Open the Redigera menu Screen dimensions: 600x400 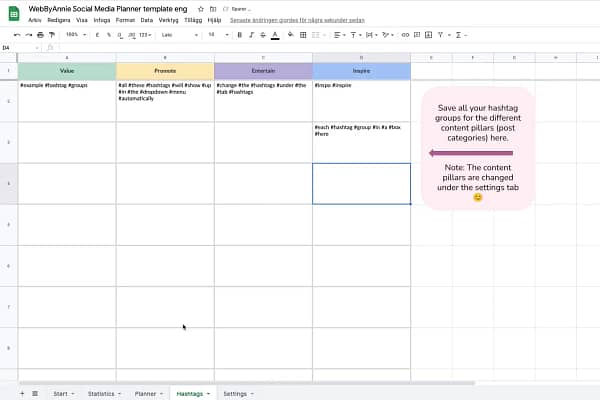coord(59,20)
